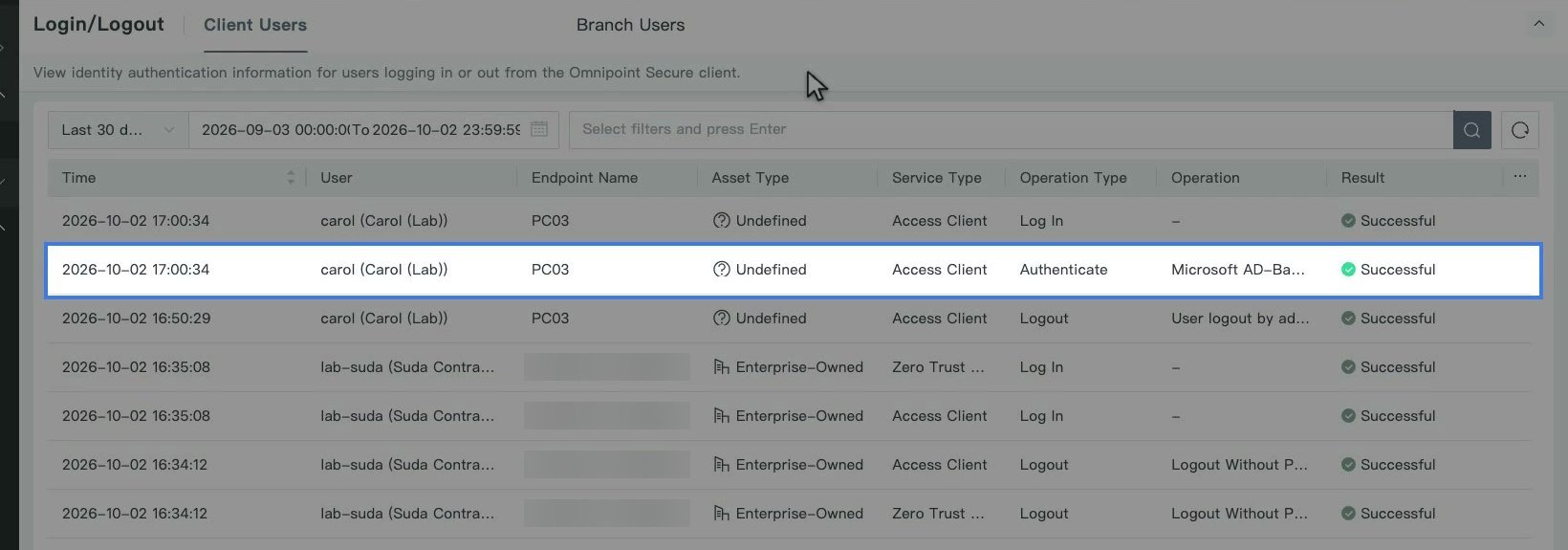Click the Successful icon in Authenticate row
Image resolution: width=1568 pixels, height=550 pixels.
[1348, 270]
